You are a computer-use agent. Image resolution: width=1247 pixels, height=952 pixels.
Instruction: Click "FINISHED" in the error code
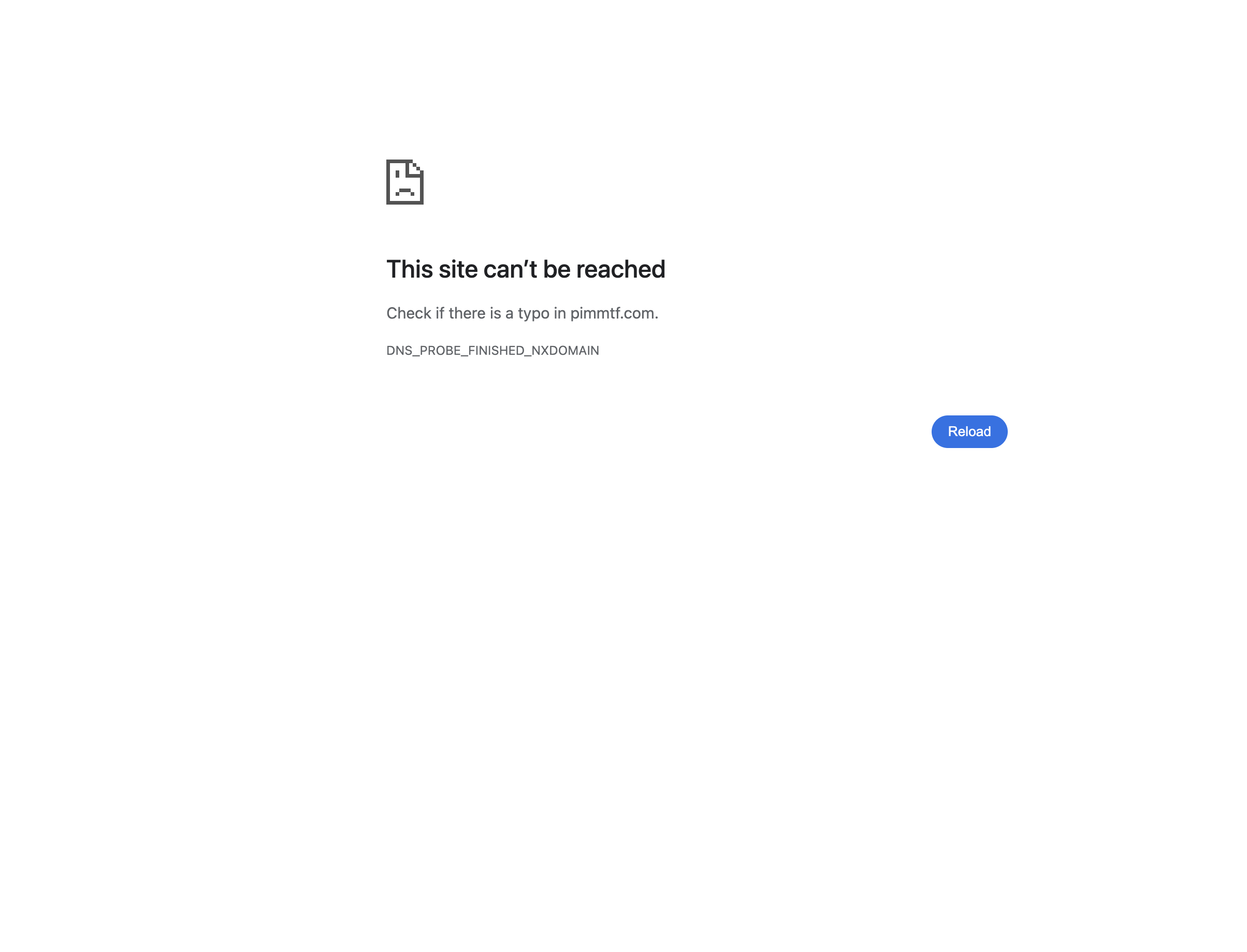(x=496, y=350)
